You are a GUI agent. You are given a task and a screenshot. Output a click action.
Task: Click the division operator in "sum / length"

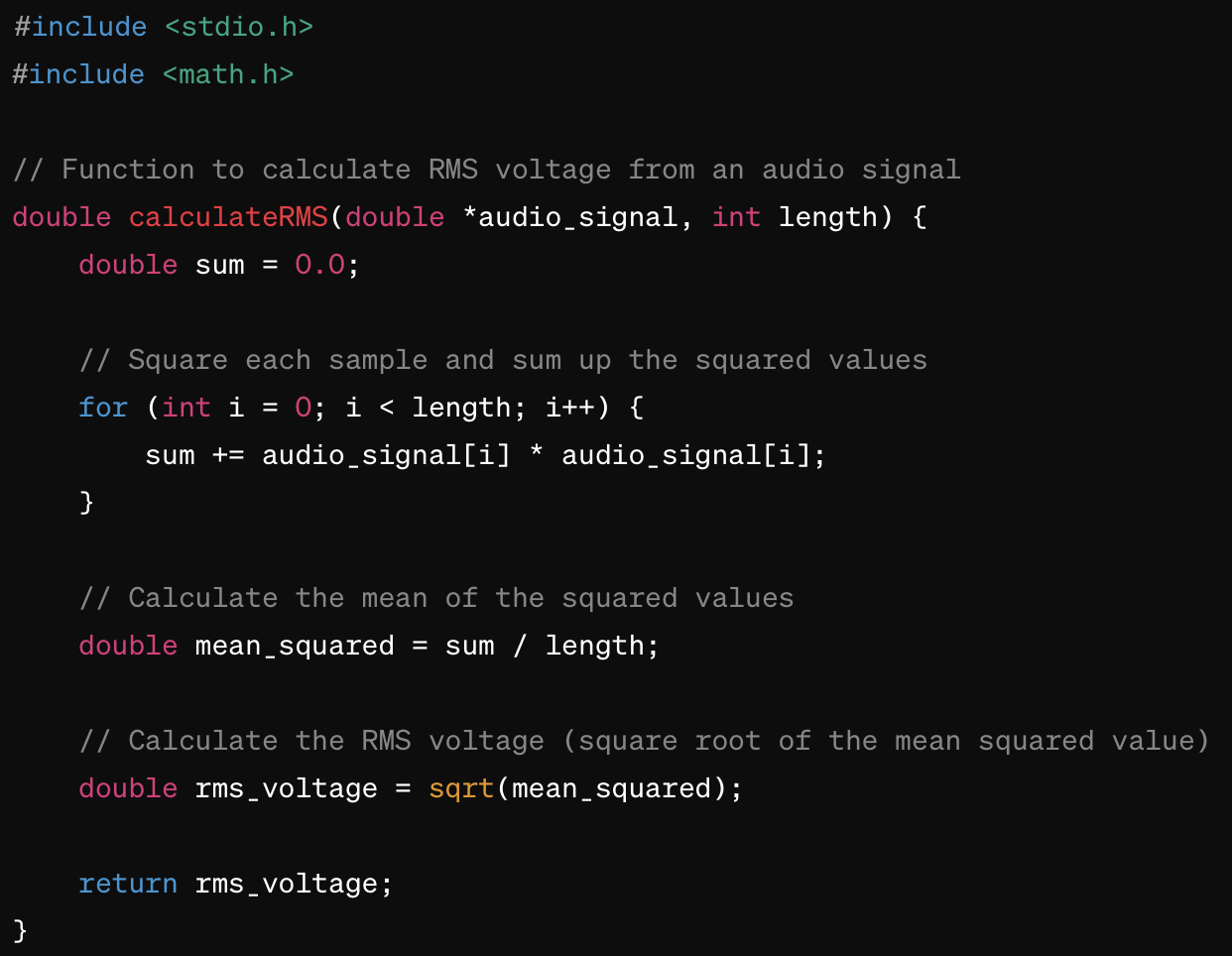click(x=520, y=646)
